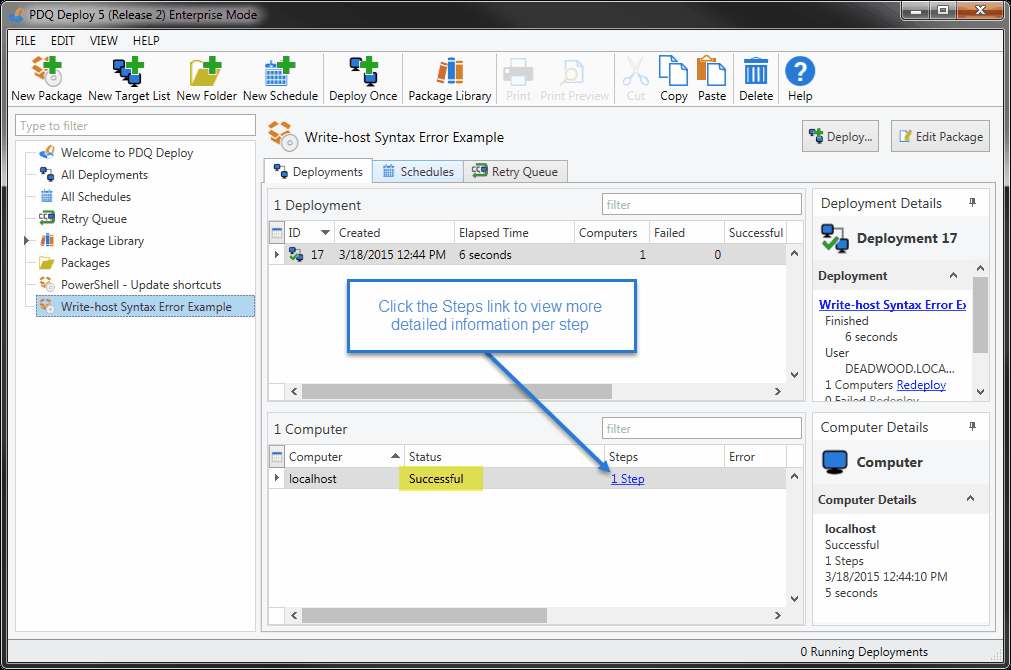
Task: Open the HELP menu
Action: tap(146, 41)
